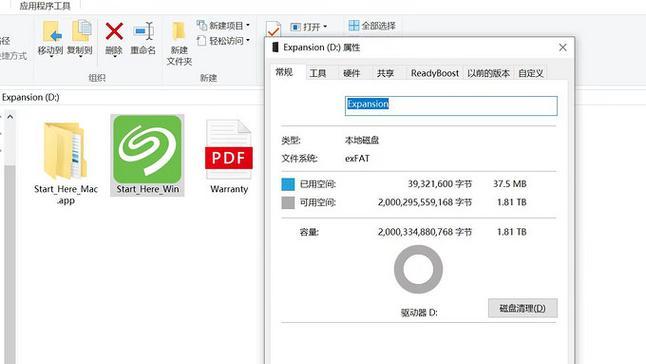This screenshot has width=646, height=364.
Task: Click the disk usage donut chart
Action: 418,269
